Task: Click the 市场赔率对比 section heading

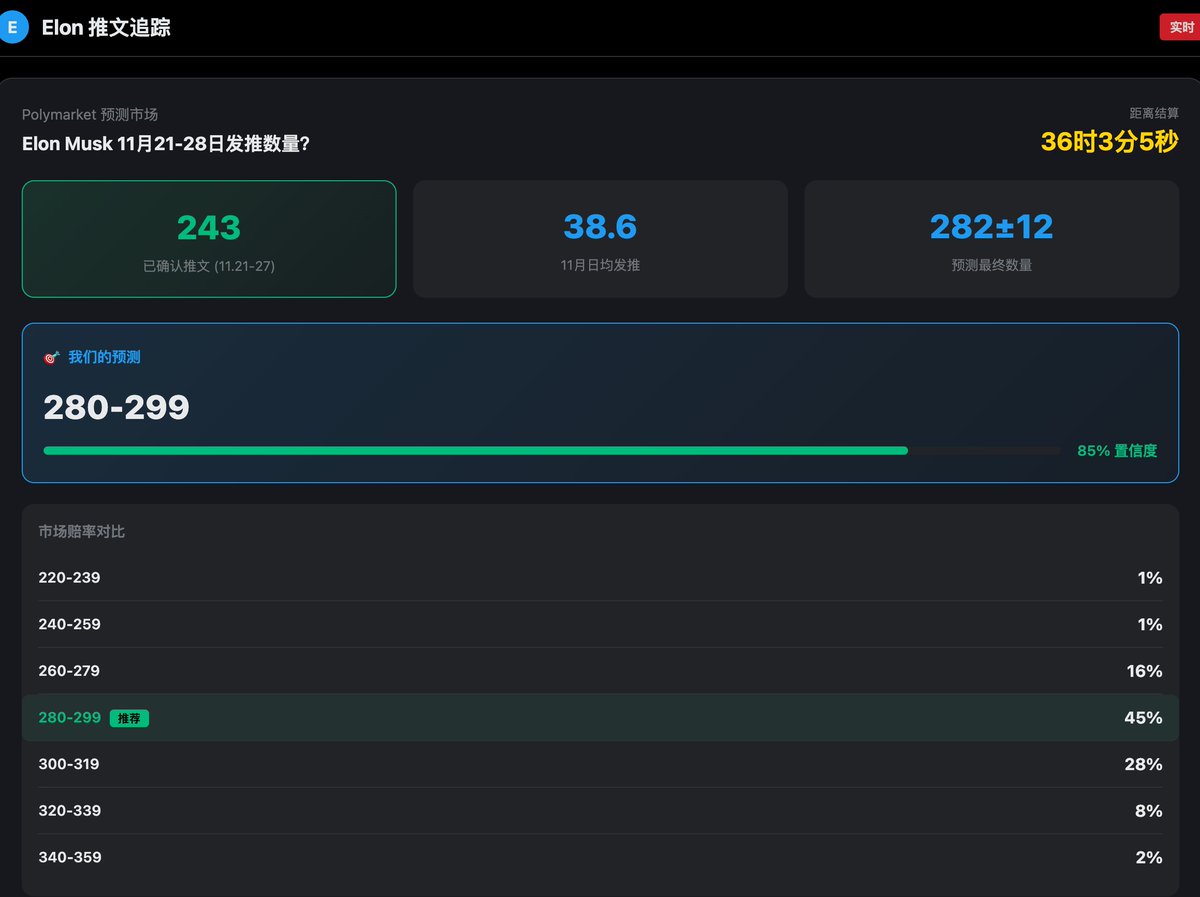Action: point(82,532)
